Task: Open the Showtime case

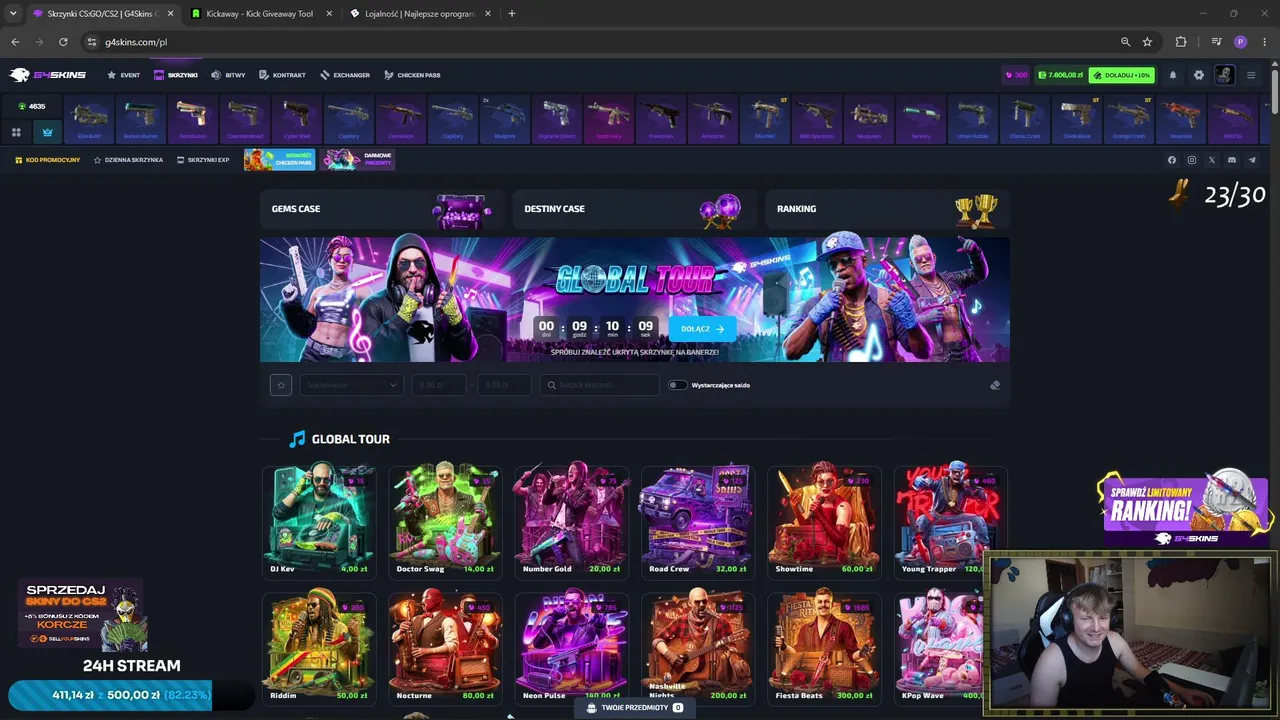Action: [823, 521]
